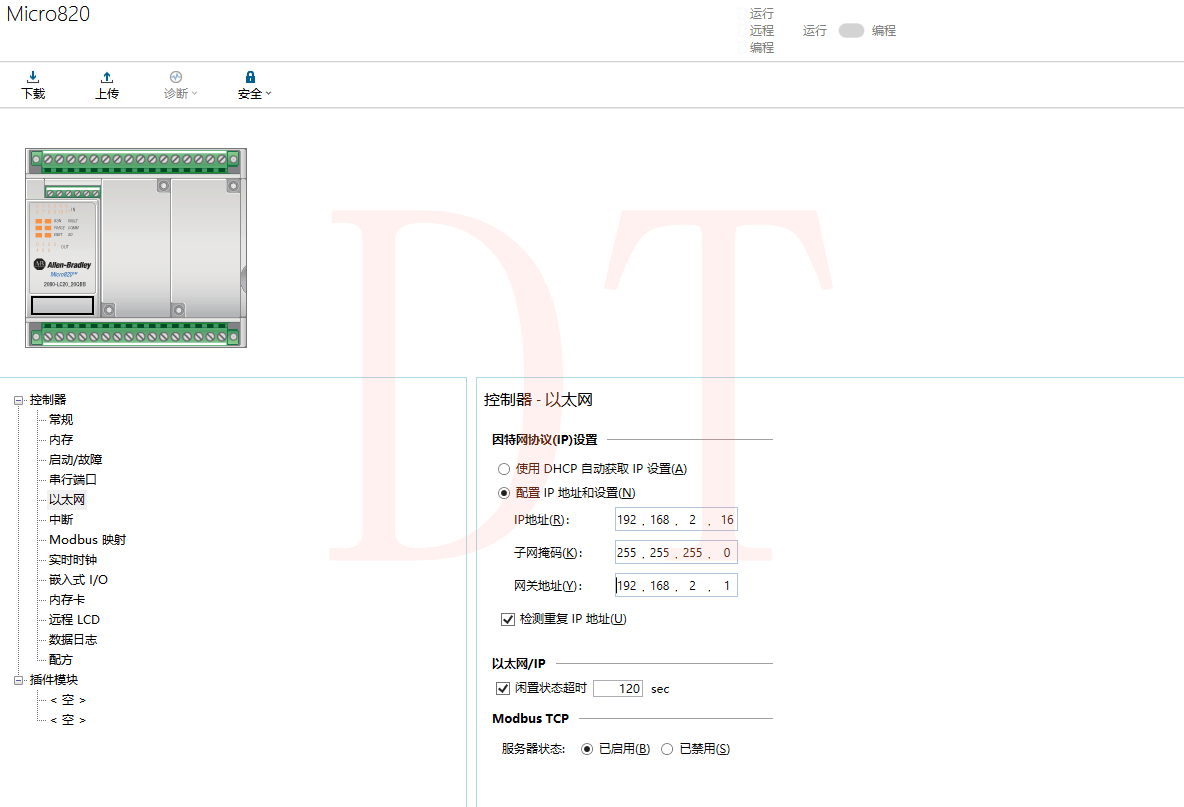The height and width of the screenshot is (807, 1184).
Task: Click the 下載 download icon
Action: pyautogui.click(x=33, y=77)
